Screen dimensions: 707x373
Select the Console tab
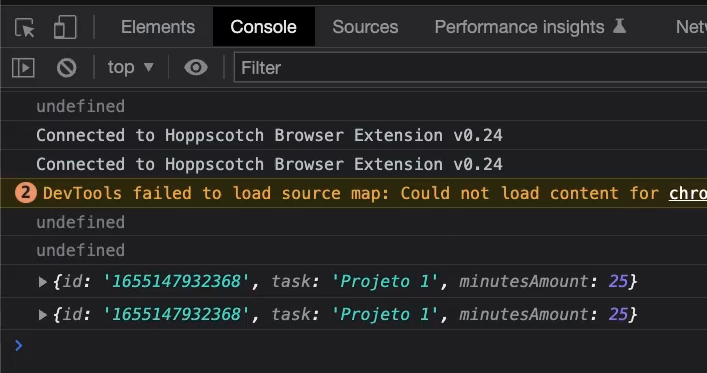pos(264,27)
